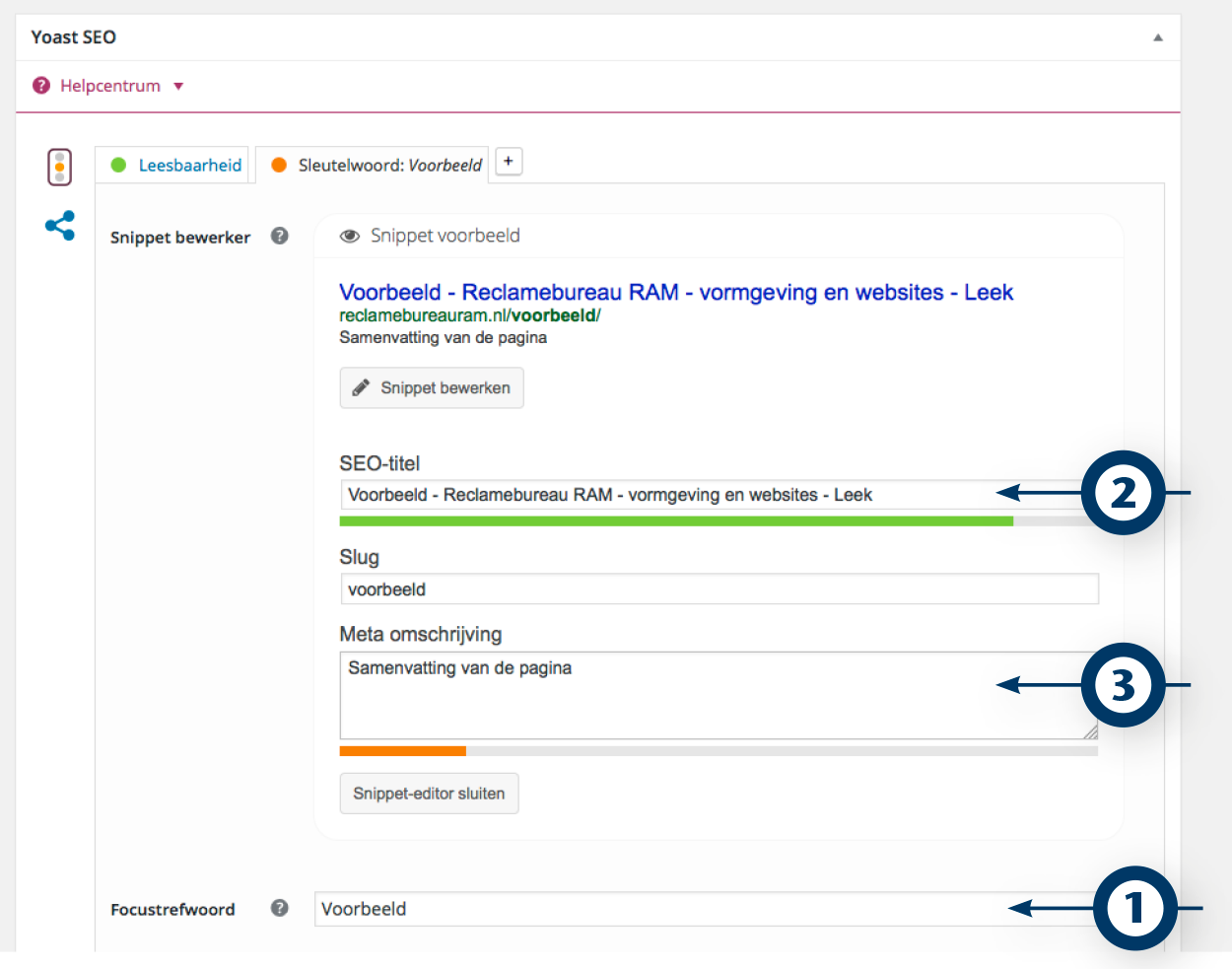Click help icon next to Snippet bewerker
1232x969 pixels.
pos(280,236)
